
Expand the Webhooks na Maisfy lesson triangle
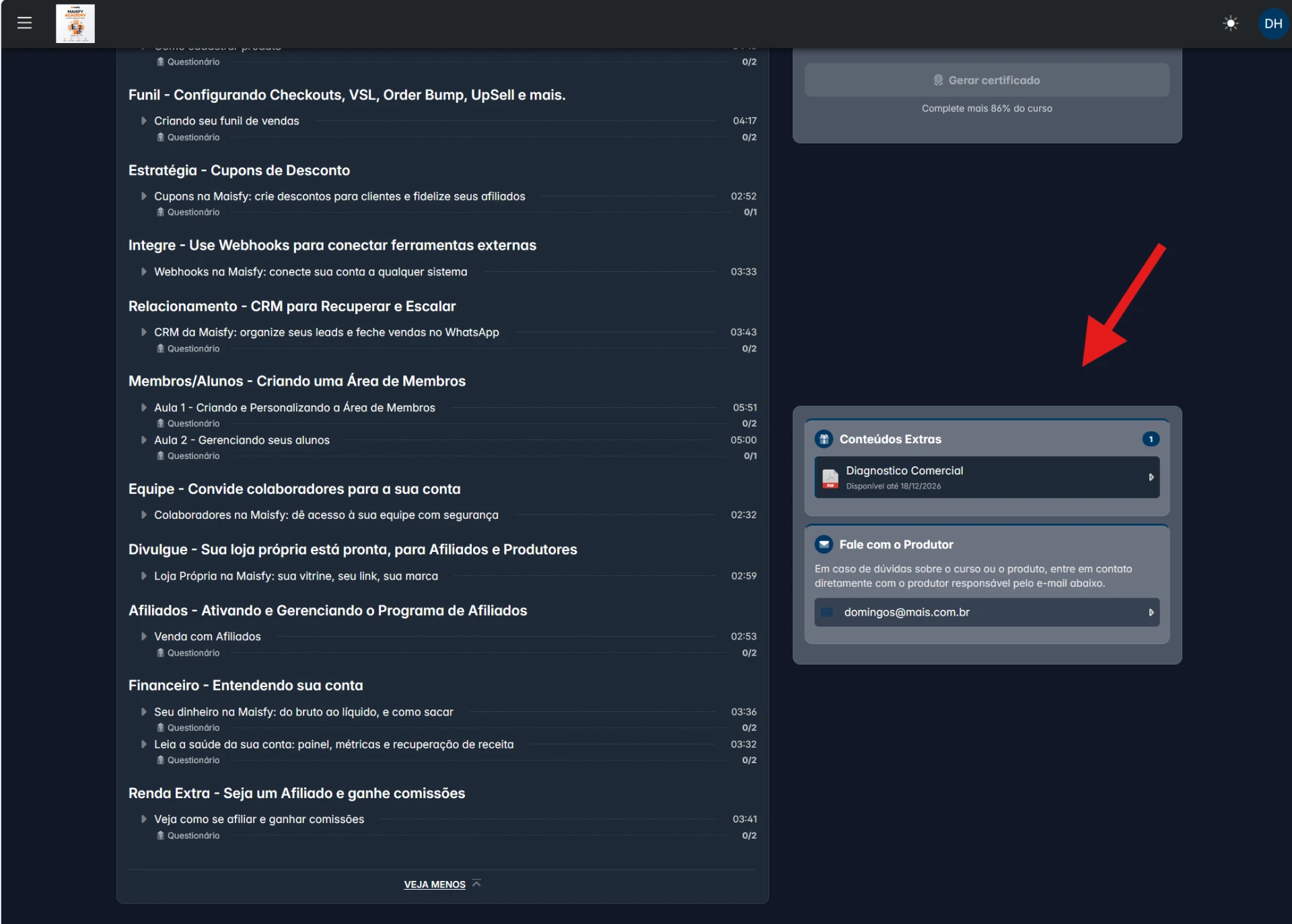coord(143,272)
